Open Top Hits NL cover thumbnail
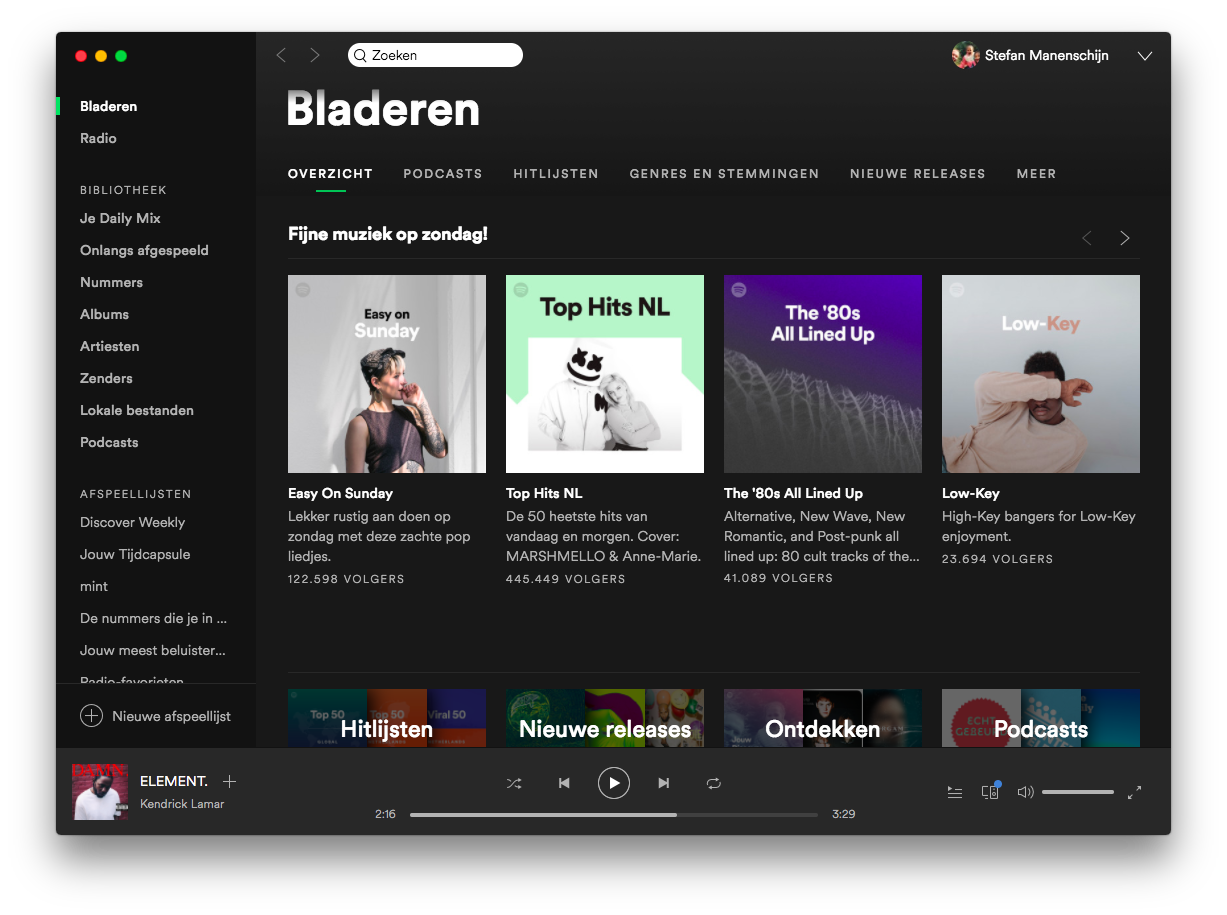The width and height of the screenshot is (1227, 915). 605,374
